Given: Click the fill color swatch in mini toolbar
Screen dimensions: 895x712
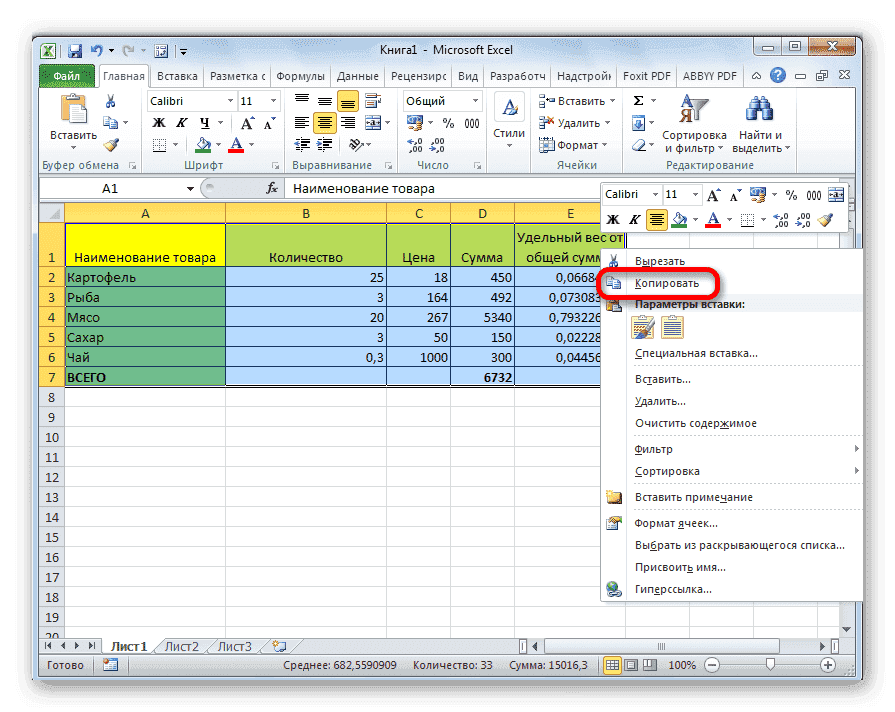Looking at the screenshot, I should tap(678, 220).
